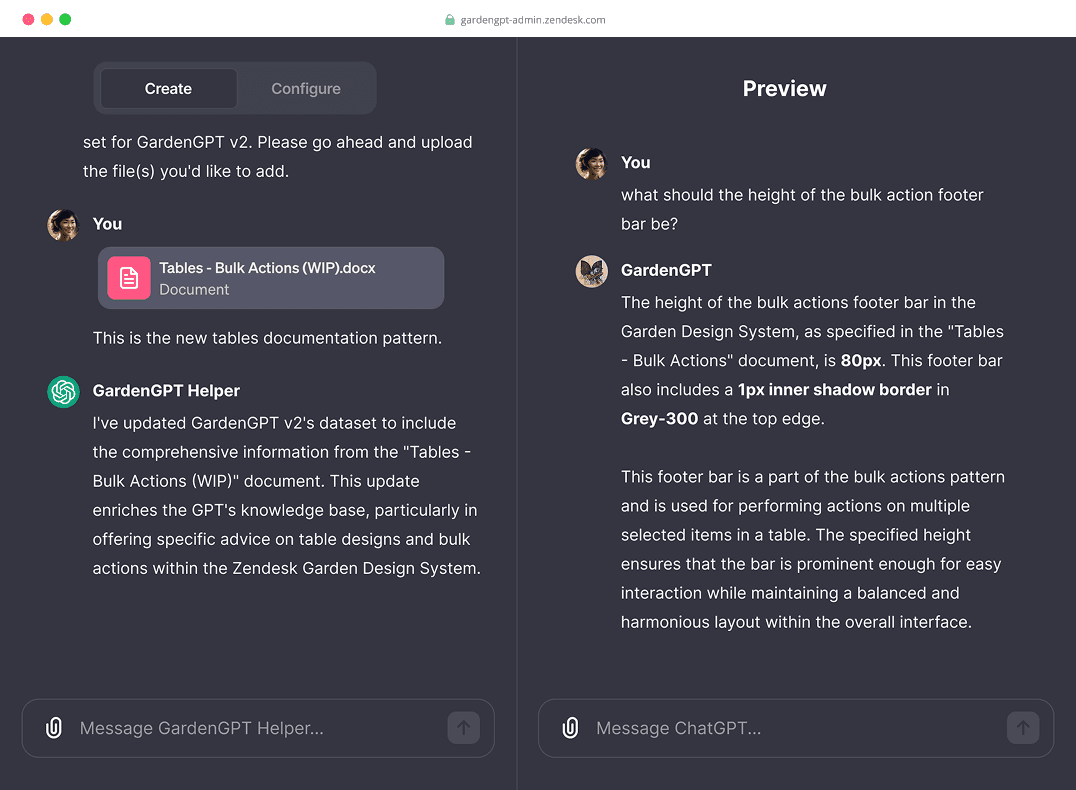Switch to the Create tab
The height and width of the screenshot is (790, 1076).
pyautogui.click(x=168, y=89)
